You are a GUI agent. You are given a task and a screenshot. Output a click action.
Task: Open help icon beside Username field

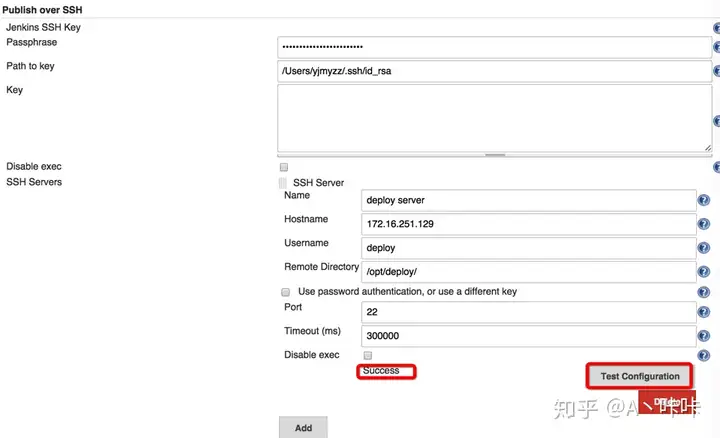pyautogui.click(x=703, y=248)
